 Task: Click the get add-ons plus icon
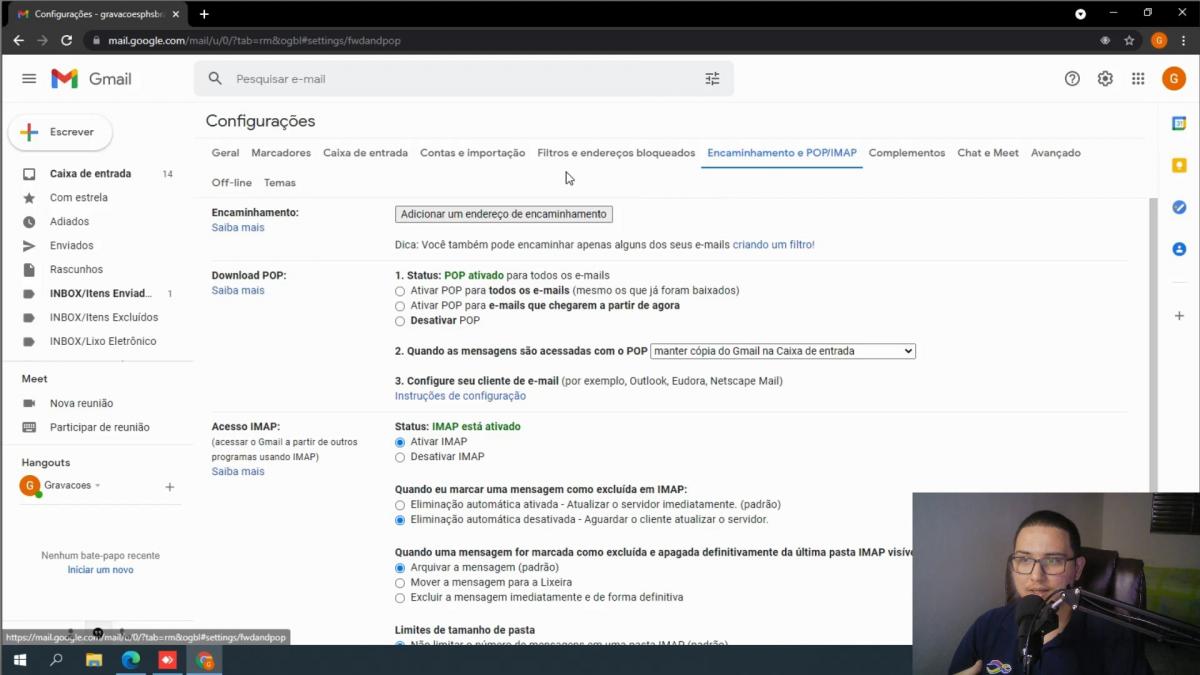(x=1179, y=316)
